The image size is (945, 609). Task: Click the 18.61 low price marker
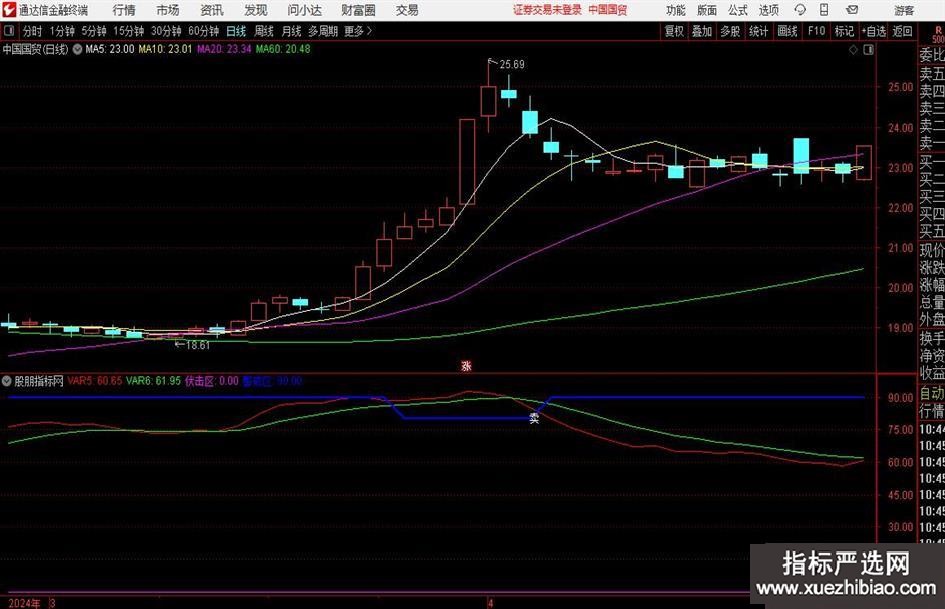click(198, 346)
